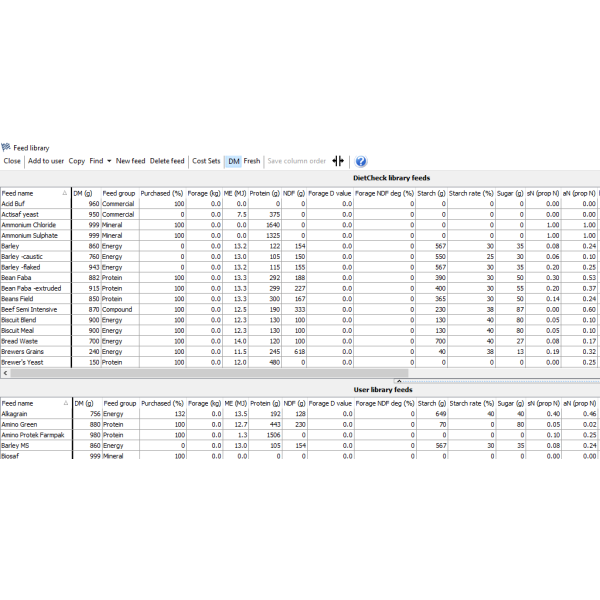Select Bread Waste feed
Image resolution: width=600 pixels, height=600 pixels.
pyautogui.click(x=20, y=341)
